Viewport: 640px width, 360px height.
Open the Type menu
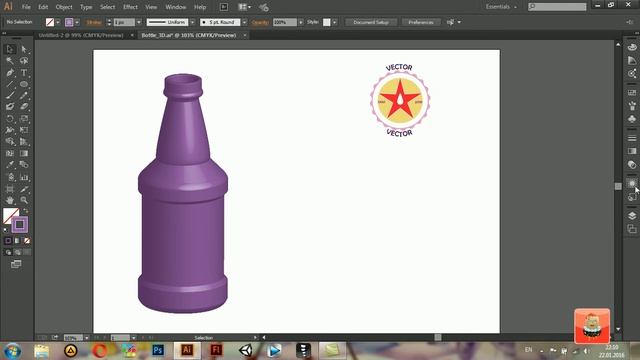click(86, 7)
